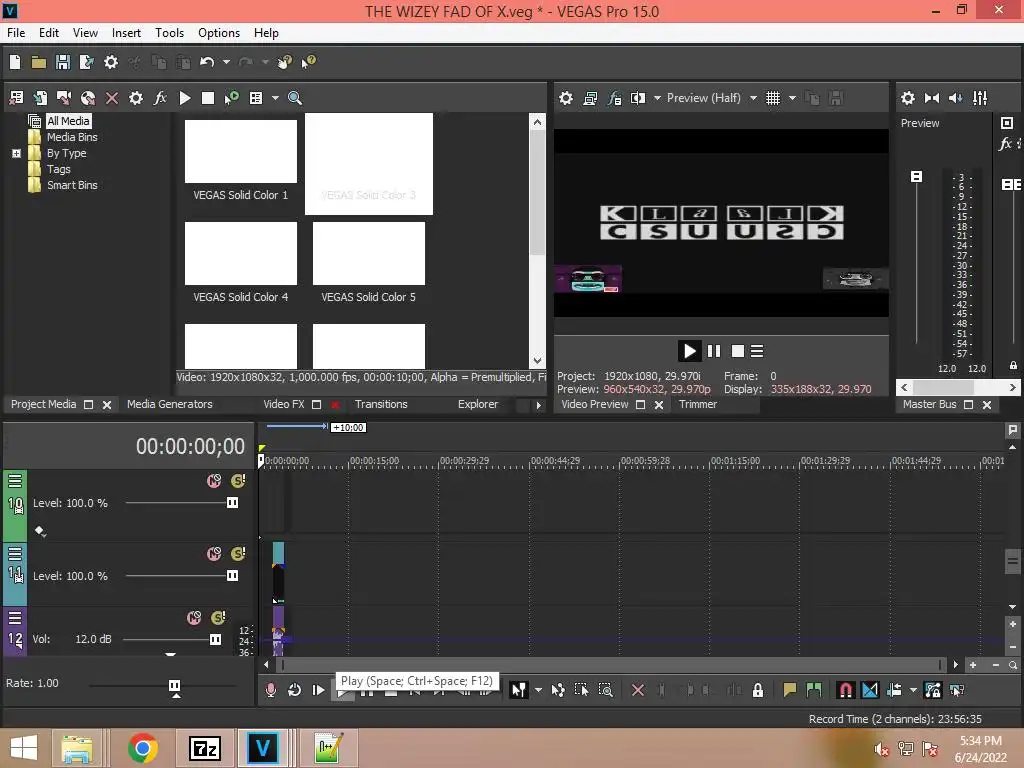Solo track 11 with its S icon
Viewport: 1024px width, 768px height.
238,554
